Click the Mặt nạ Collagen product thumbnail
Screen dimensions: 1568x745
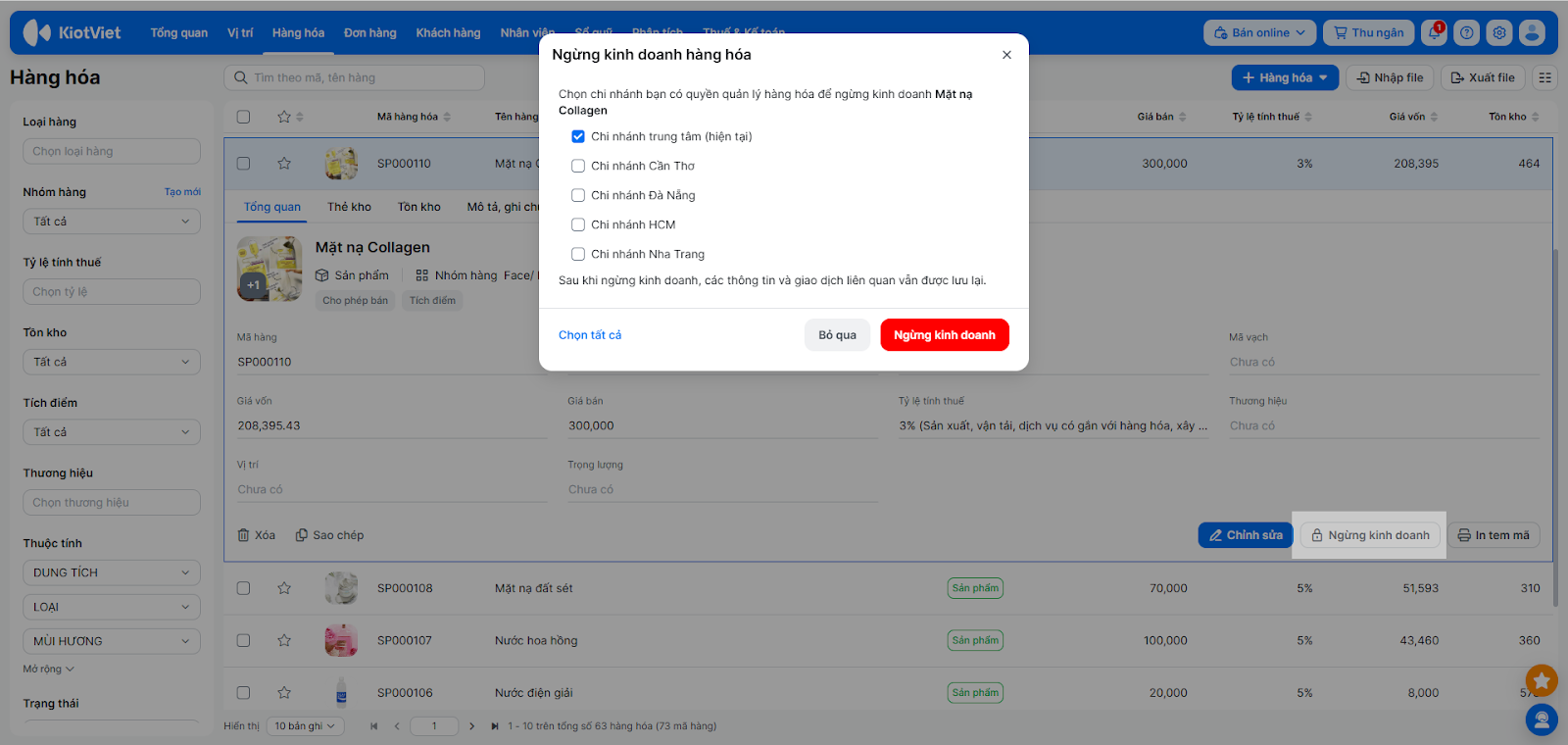pyautogui.click(x=269, y=269)
